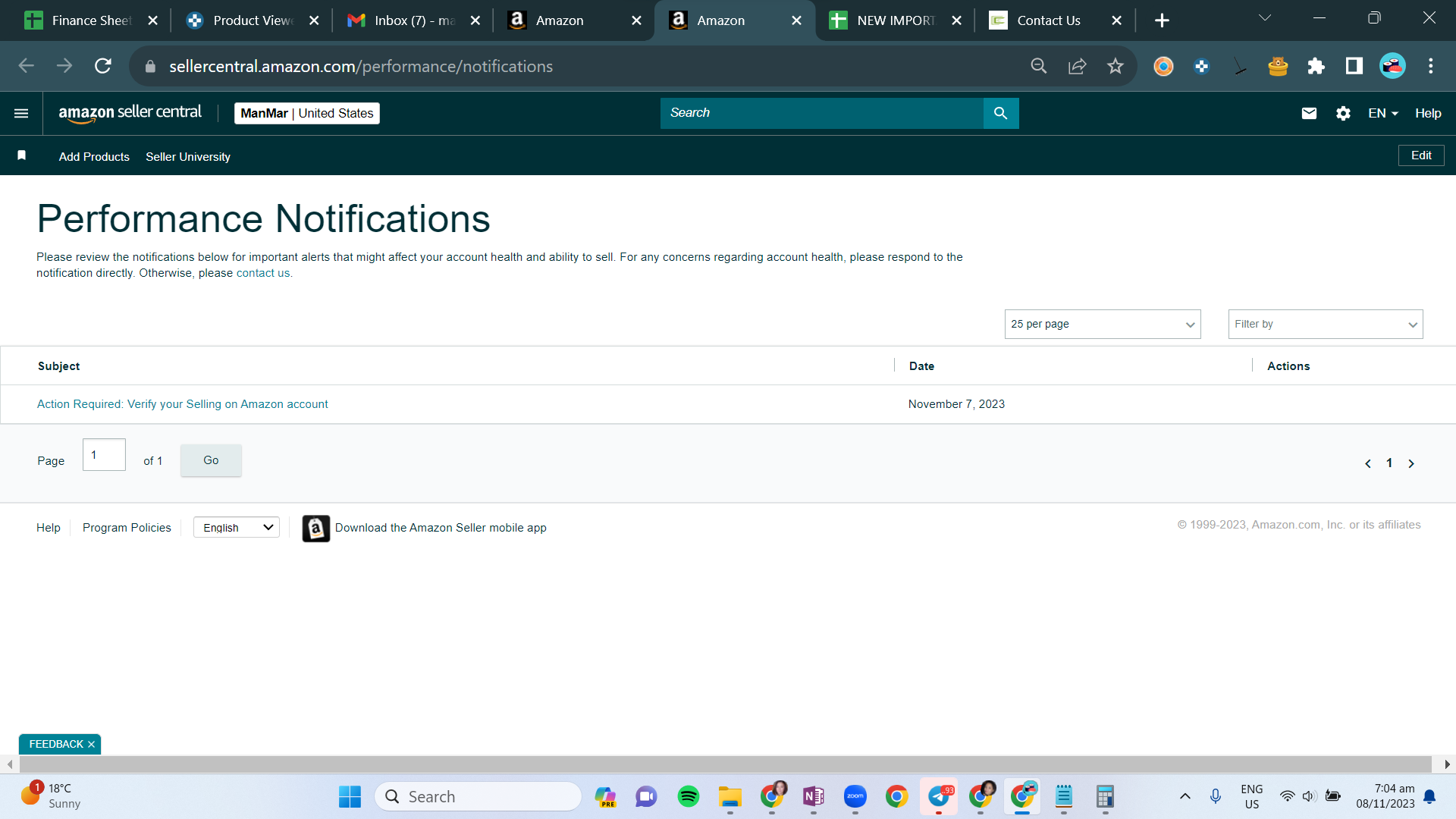
Task: Open the Seller Central hamburger menu
Action: tap(21, 113)
